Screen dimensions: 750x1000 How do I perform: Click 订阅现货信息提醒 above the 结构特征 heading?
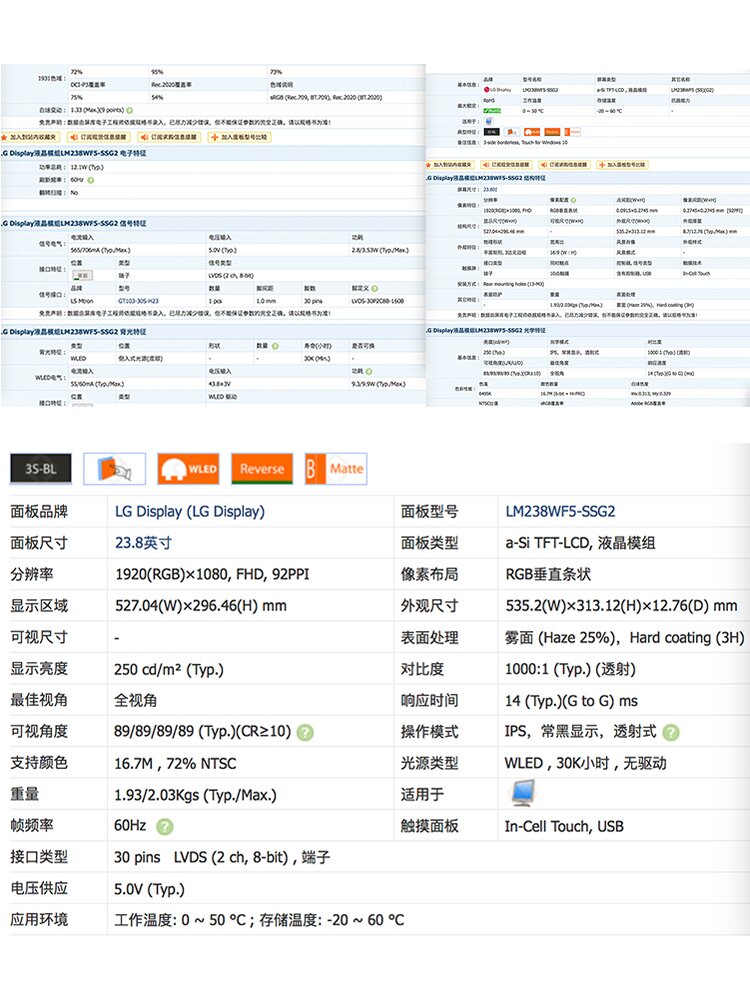[x=508, y=165]
